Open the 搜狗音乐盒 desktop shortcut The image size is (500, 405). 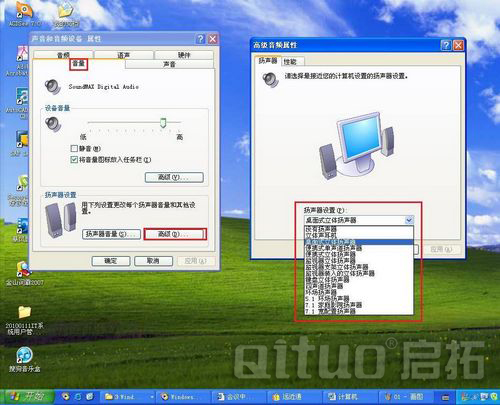click(25, 359)
